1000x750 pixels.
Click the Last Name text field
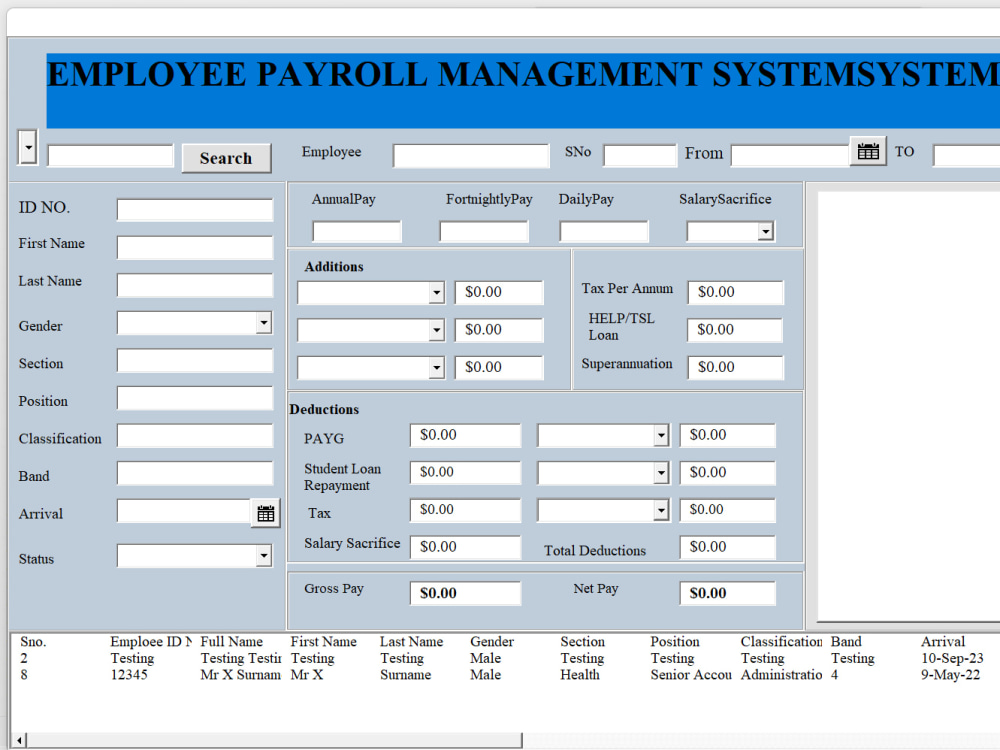pos(195,285)
